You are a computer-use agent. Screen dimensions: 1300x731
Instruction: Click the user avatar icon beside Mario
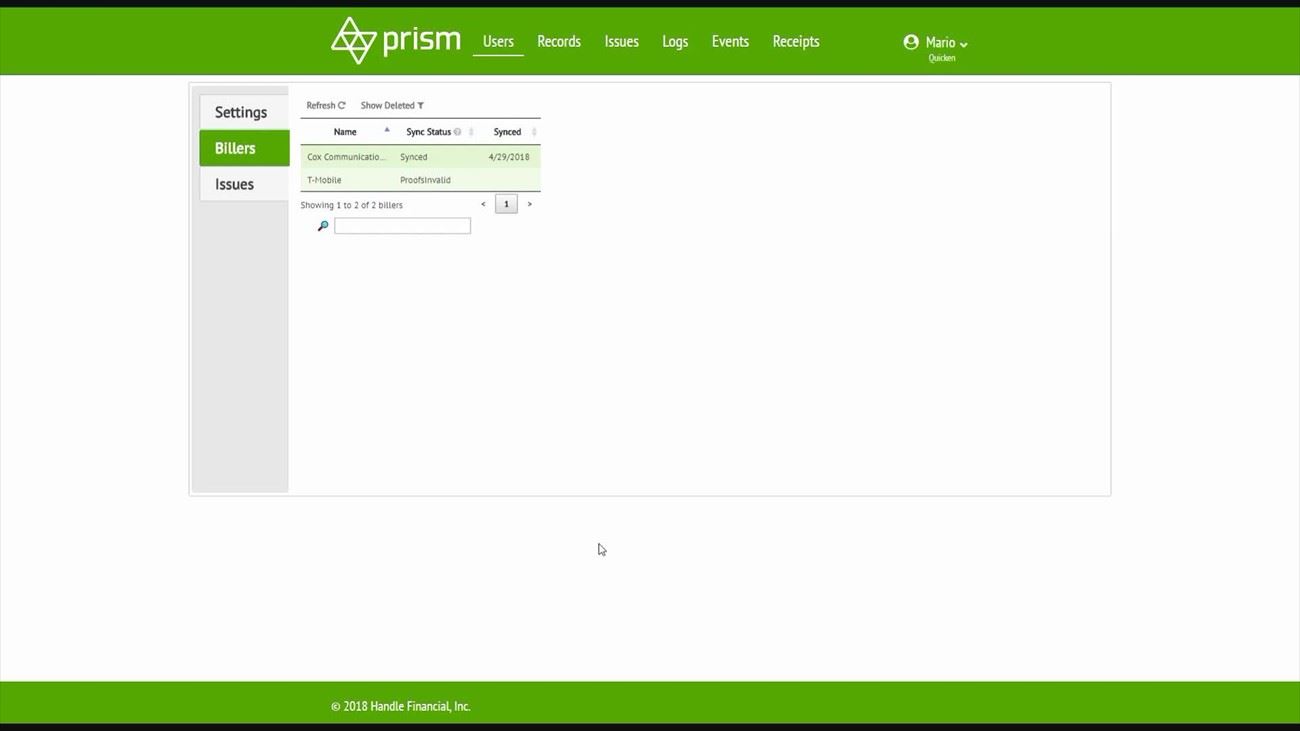coord(911,42)
